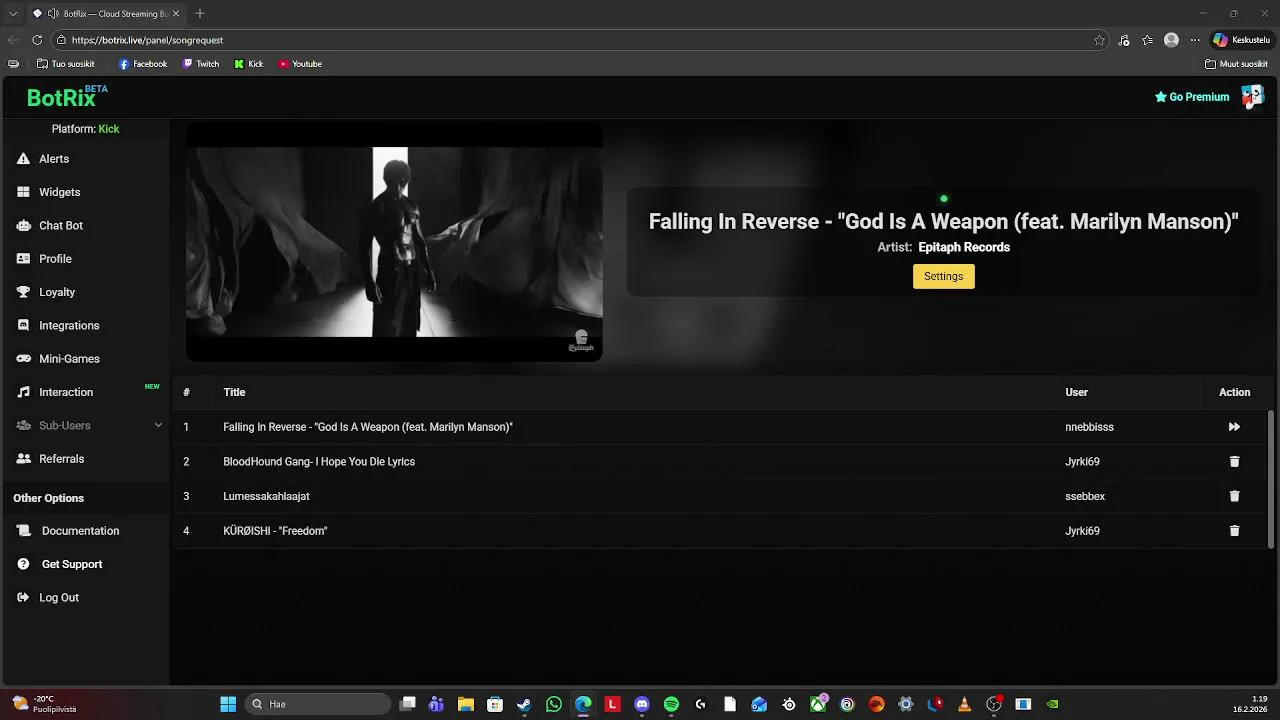The image size is (1280, 720).
Task: Click the Go Premium link
Action: [1192, 97]
